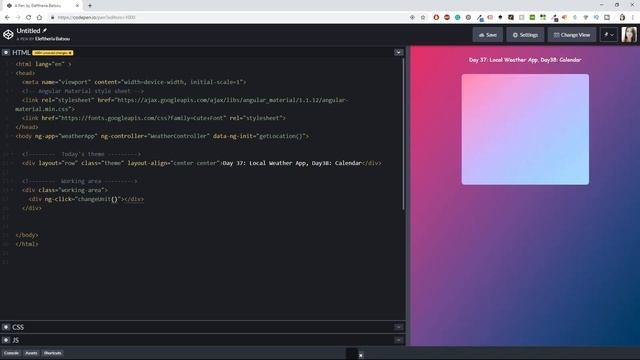
Task: Open the Assets panel
Action: (31, 353)
